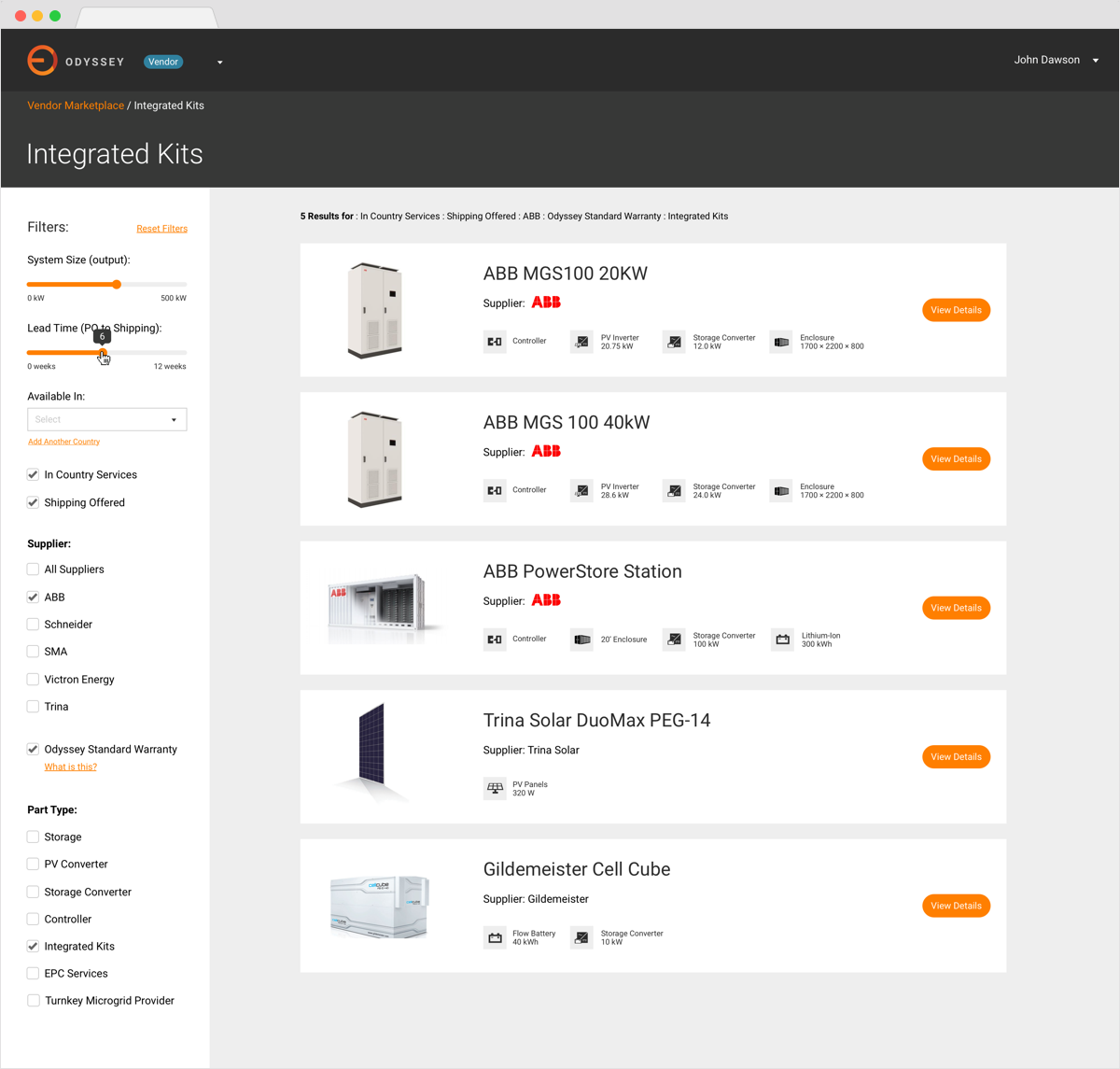Click the ABB PowerStore Station title

pos(582,571)
